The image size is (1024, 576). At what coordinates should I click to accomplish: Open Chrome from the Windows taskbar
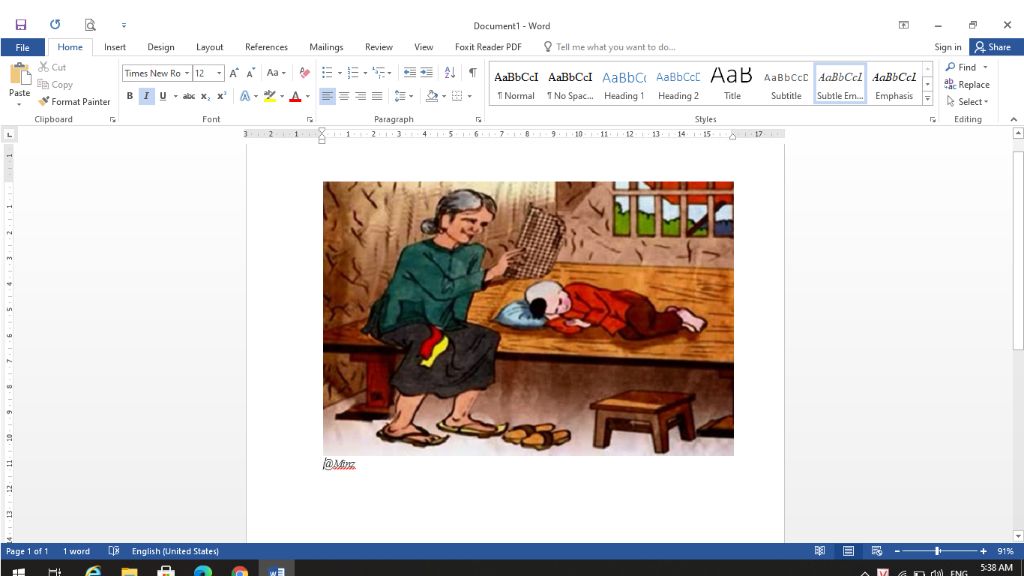tap(240, 571)
